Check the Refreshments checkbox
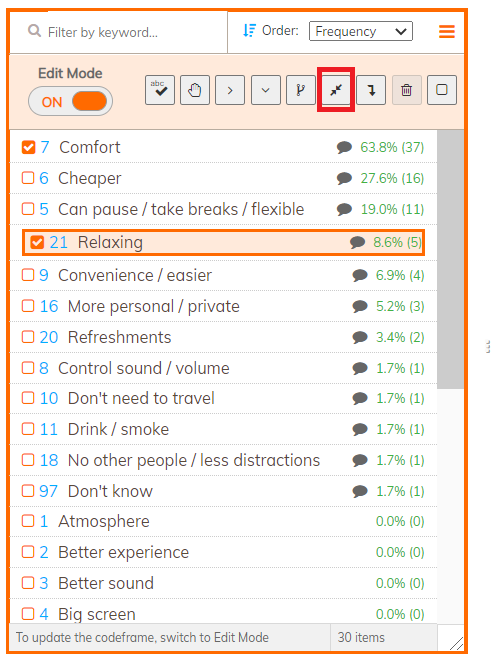 pos(28,337)
